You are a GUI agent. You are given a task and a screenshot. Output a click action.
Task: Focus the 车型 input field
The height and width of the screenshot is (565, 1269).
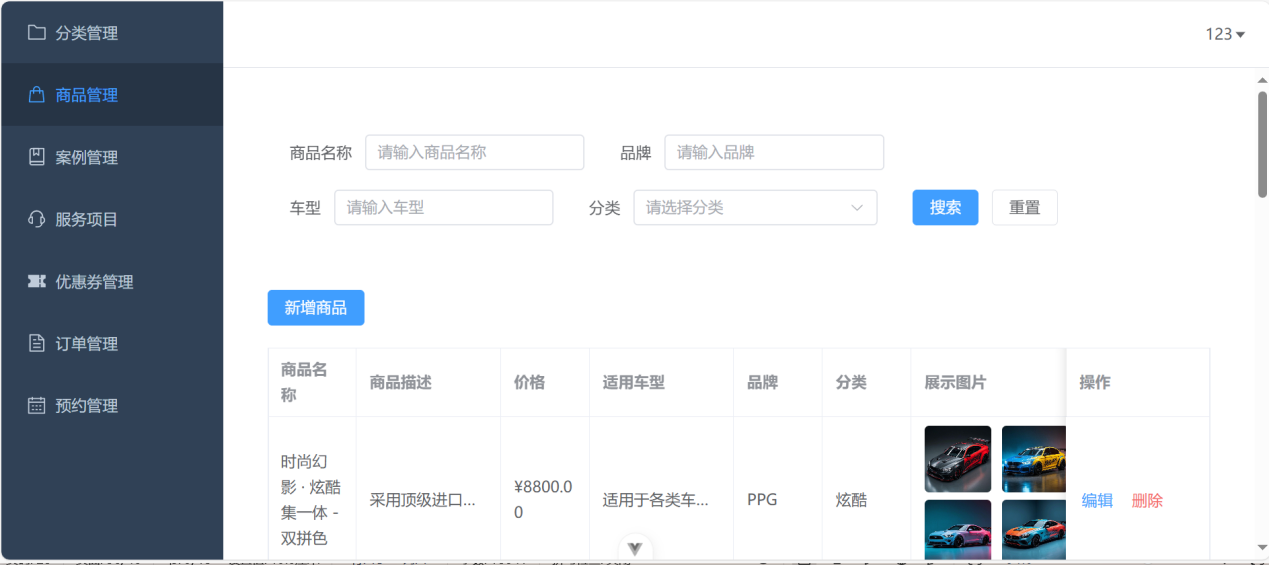tap(443, 208)
